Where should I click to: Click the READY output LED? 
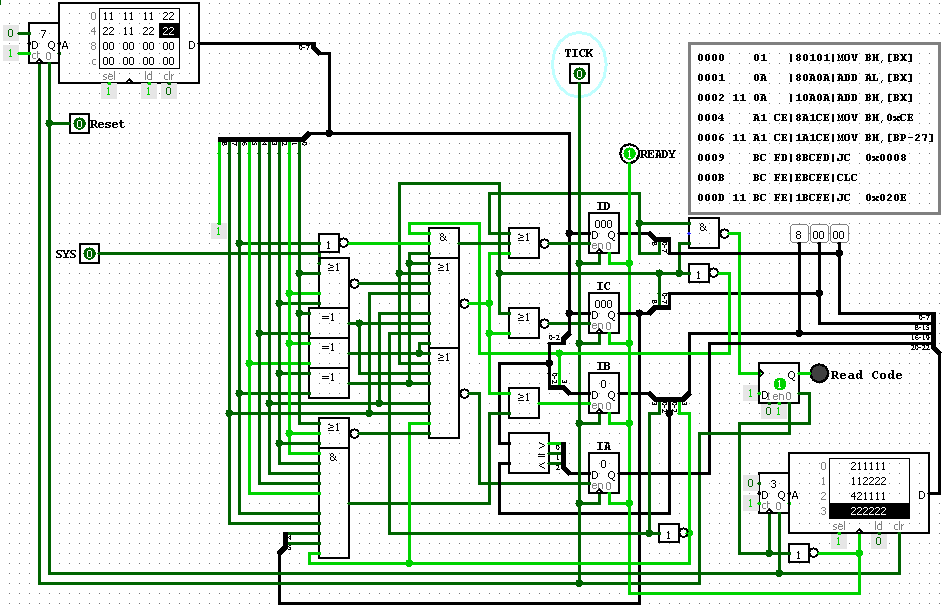(x=628, y=154)
